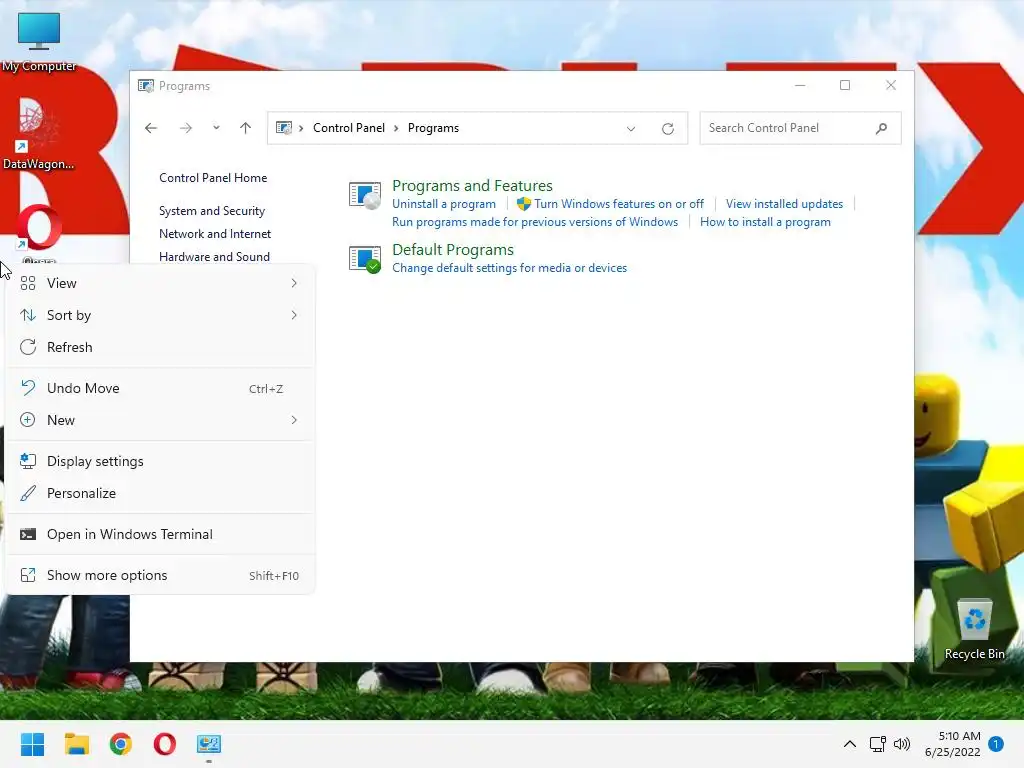Open recent locations dropdown arrow
The width and height of the screenshot is (1024, 768).
216,128
